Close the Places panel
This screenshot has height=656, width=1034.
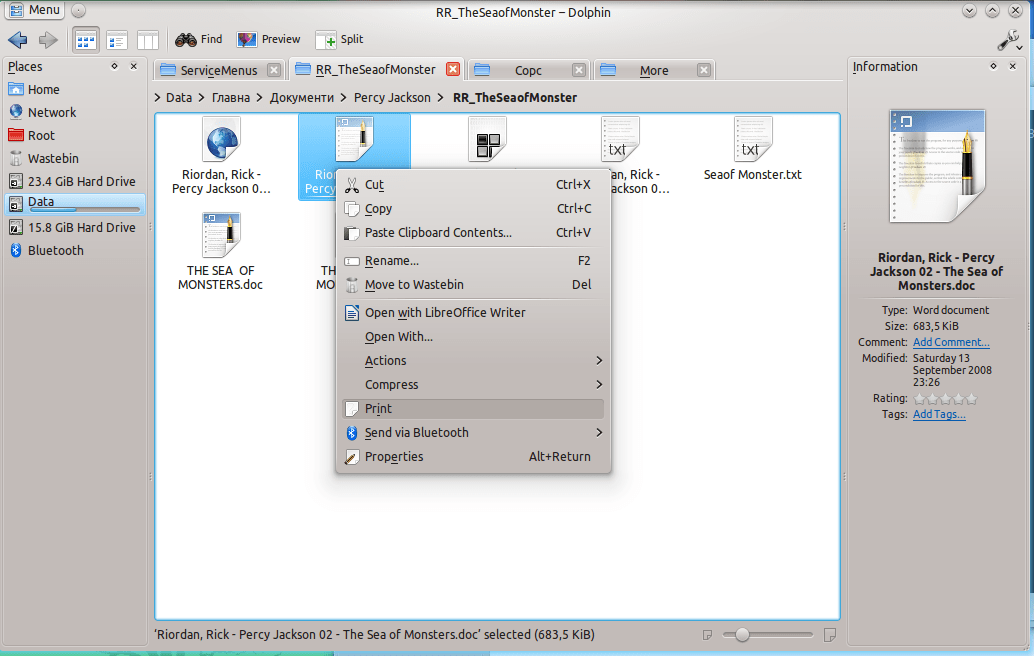pos(134,67)
